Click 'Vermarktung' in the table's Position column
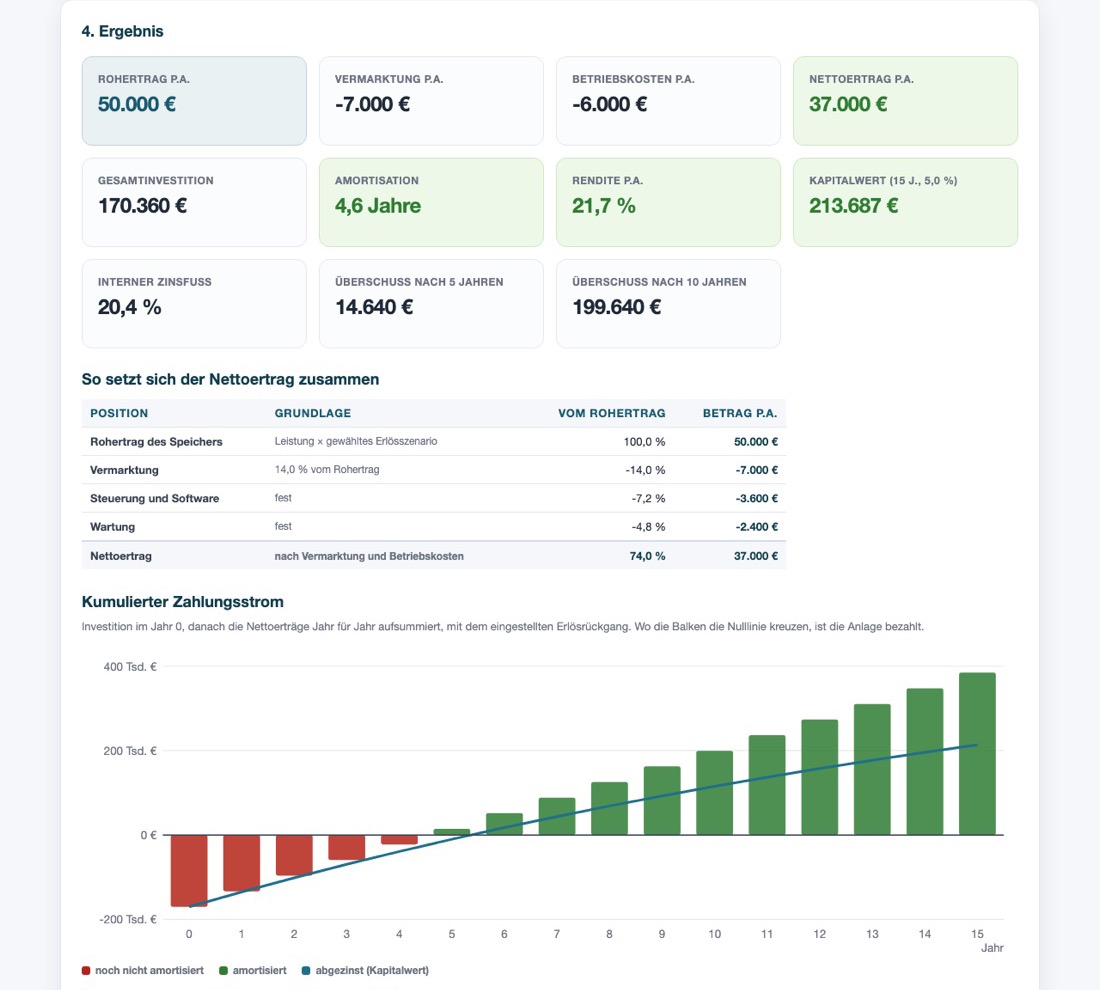The width and height of the screenshot is (1100, 990). (124, 470)
